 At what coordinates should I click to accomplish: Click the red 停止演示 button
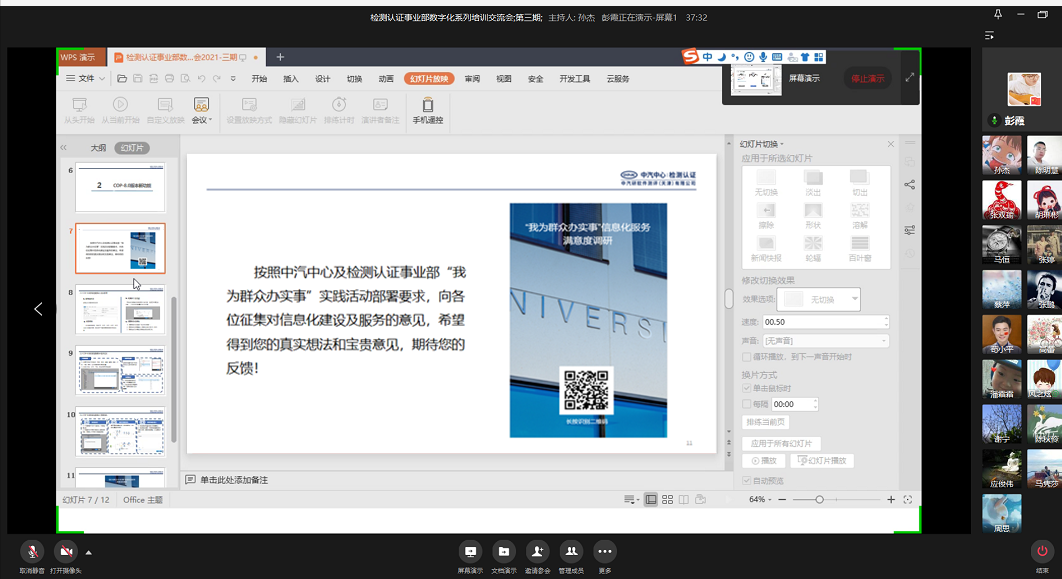coord(868,79)
